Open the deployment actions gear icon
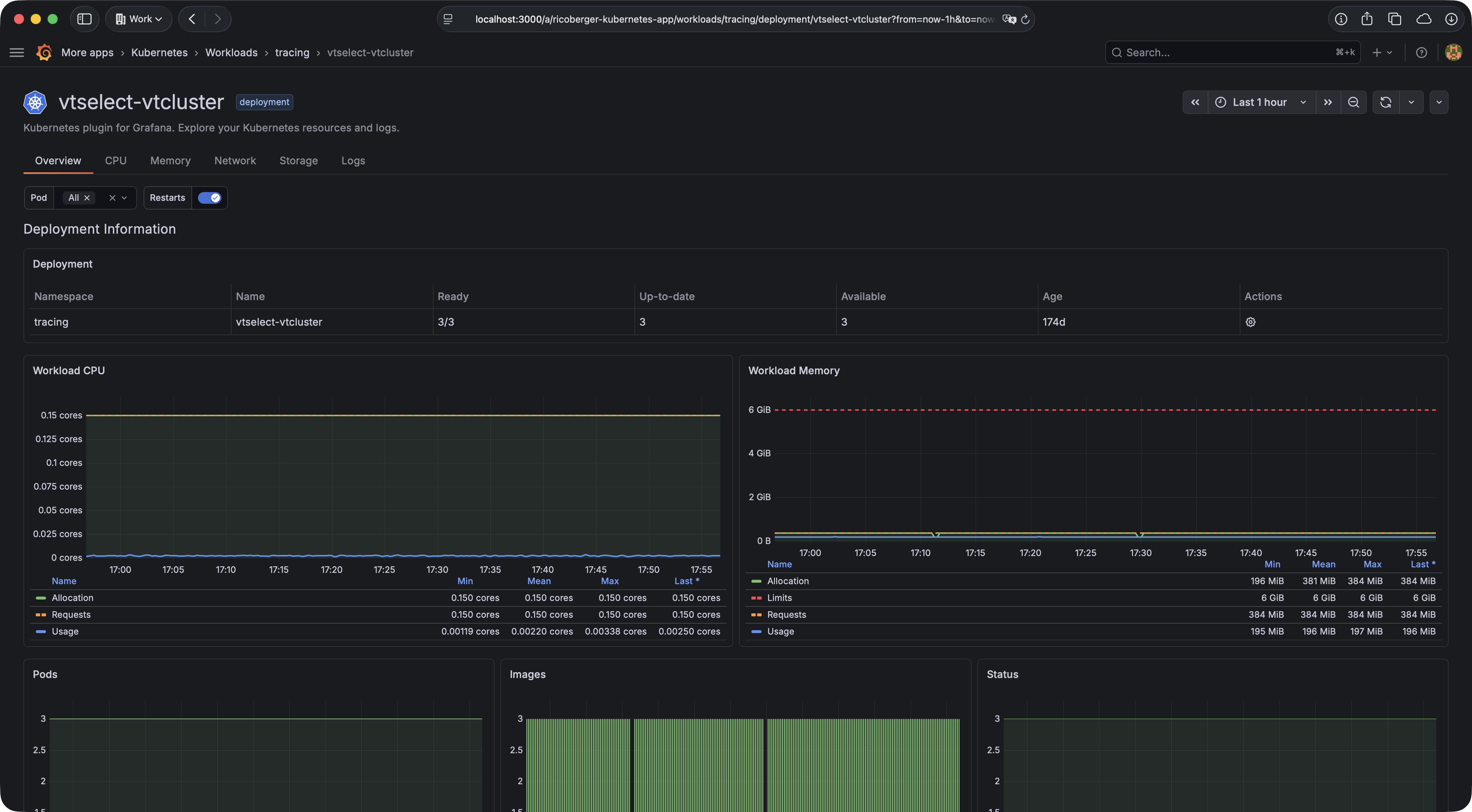The width and height of the screenshot is (1472, 812). click(1250, 322)
